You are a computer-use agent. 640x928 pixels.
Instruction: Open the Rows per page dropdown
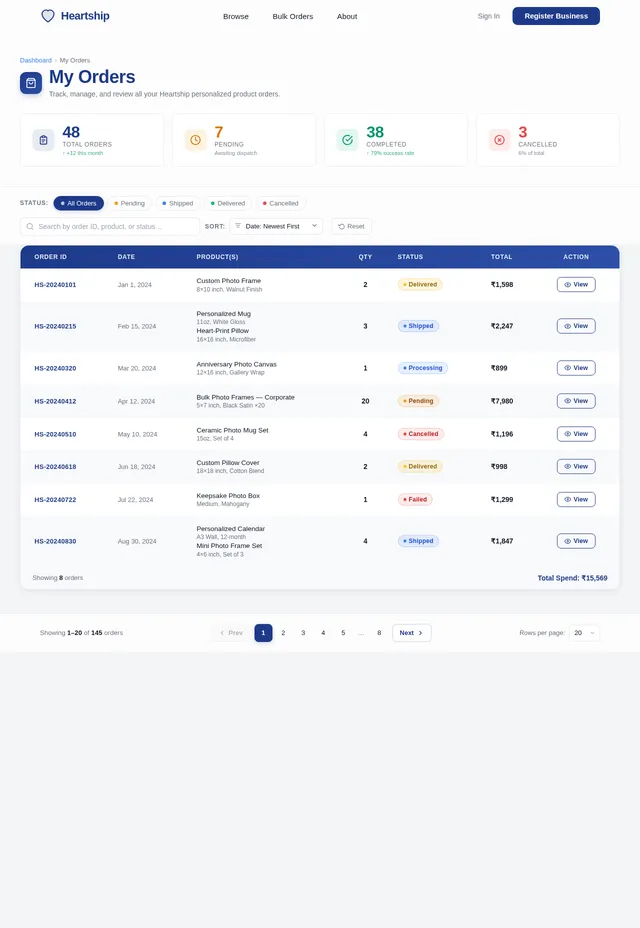(x=584, y=633)
